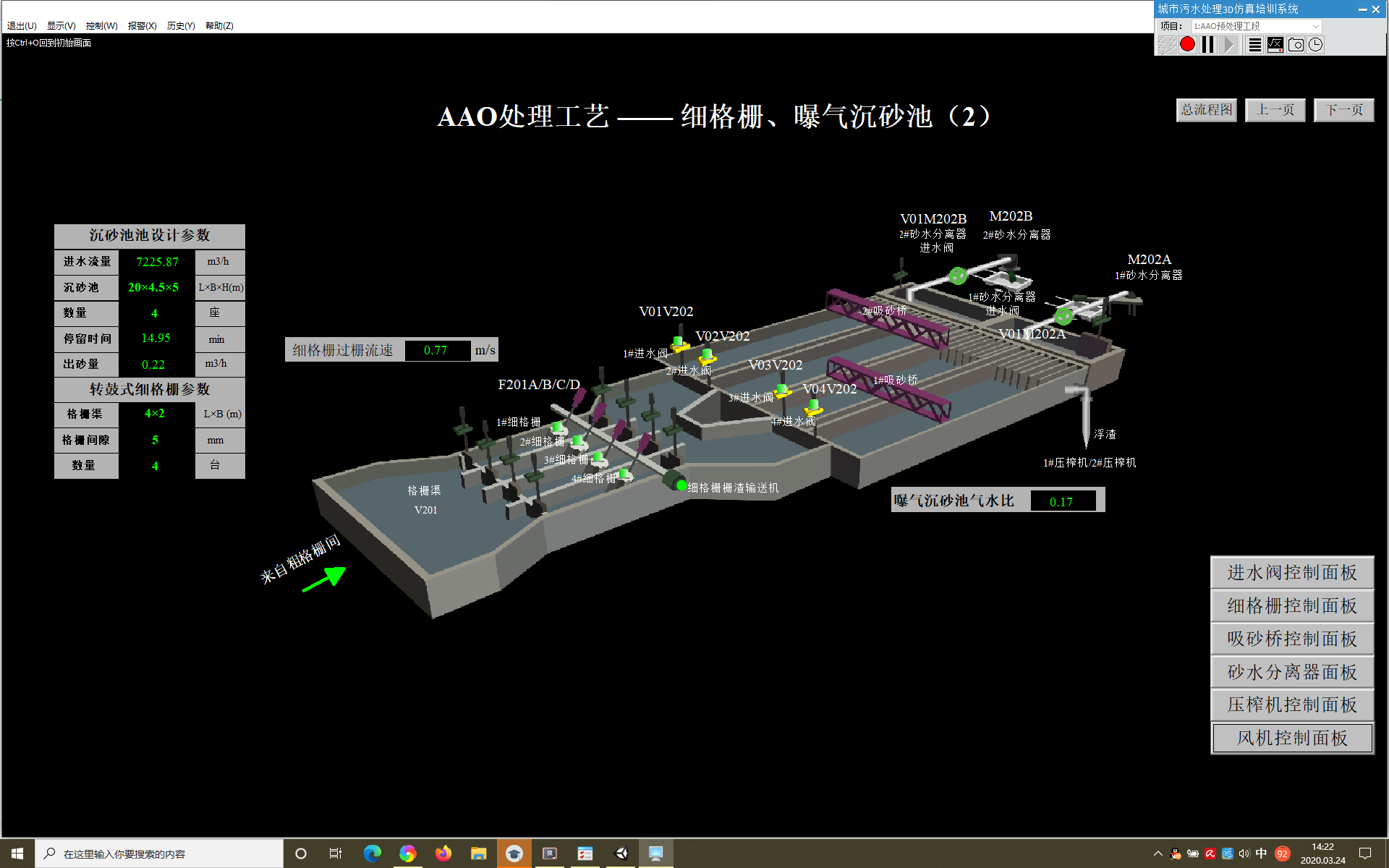Click the green 细格栅栅渣输送机 motor indicator
Screen dimensions: 1389x868
click(x=681, y=485)
